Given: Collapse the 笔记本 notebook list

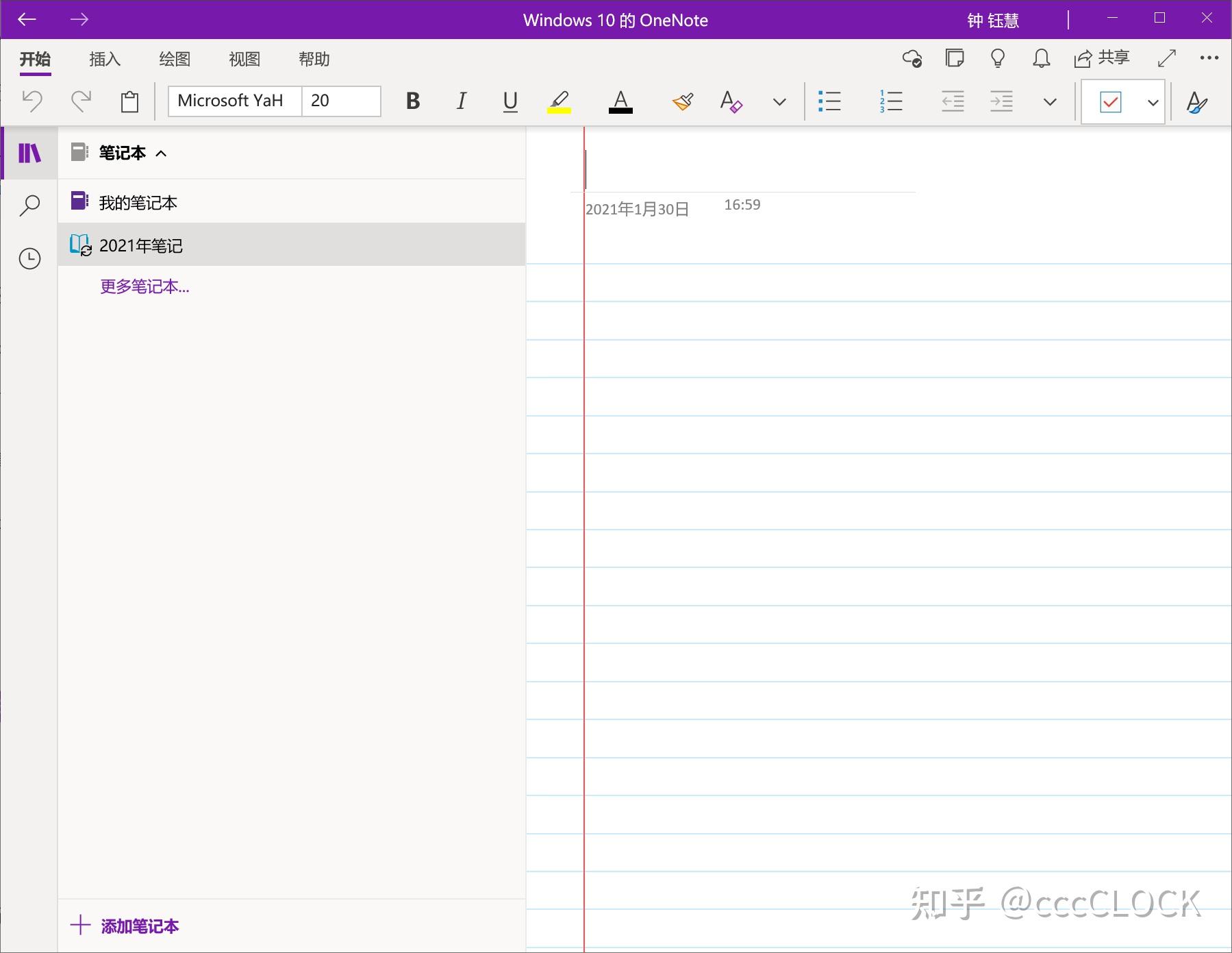Looking at the screenshot, I should 162,153.
